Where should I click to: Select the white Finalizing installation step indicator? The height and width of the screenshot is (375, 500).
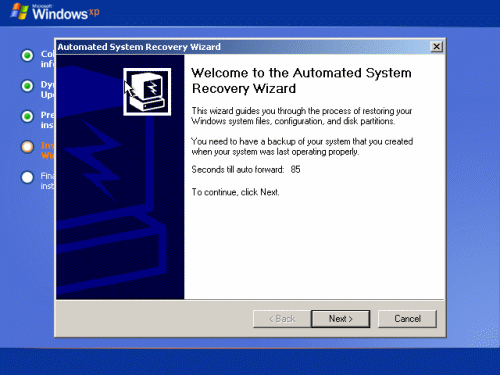[27, 177]
